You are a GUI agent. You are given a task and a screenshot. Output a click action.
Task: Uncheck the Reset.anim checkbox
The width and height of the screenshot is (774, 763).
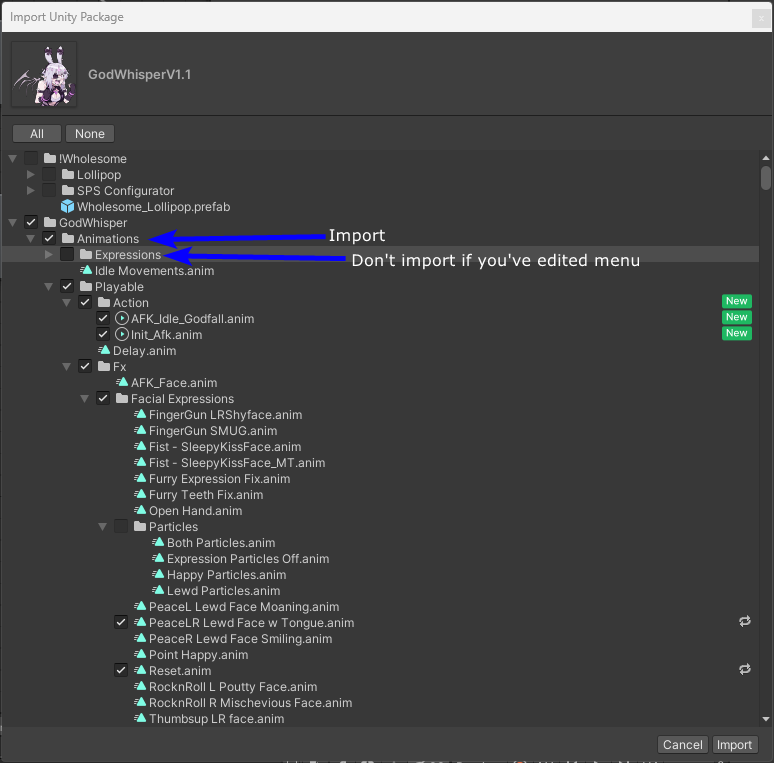[x=121, y=670]
